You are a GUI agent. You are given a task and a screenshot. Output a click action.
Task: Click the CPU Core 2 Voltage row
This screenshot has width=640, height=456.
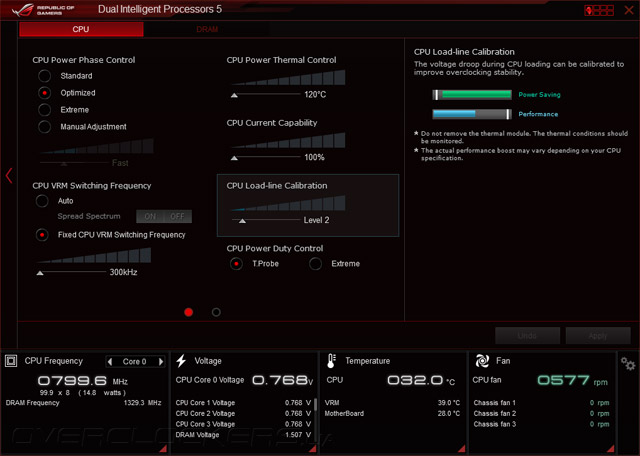coord(243,414)
